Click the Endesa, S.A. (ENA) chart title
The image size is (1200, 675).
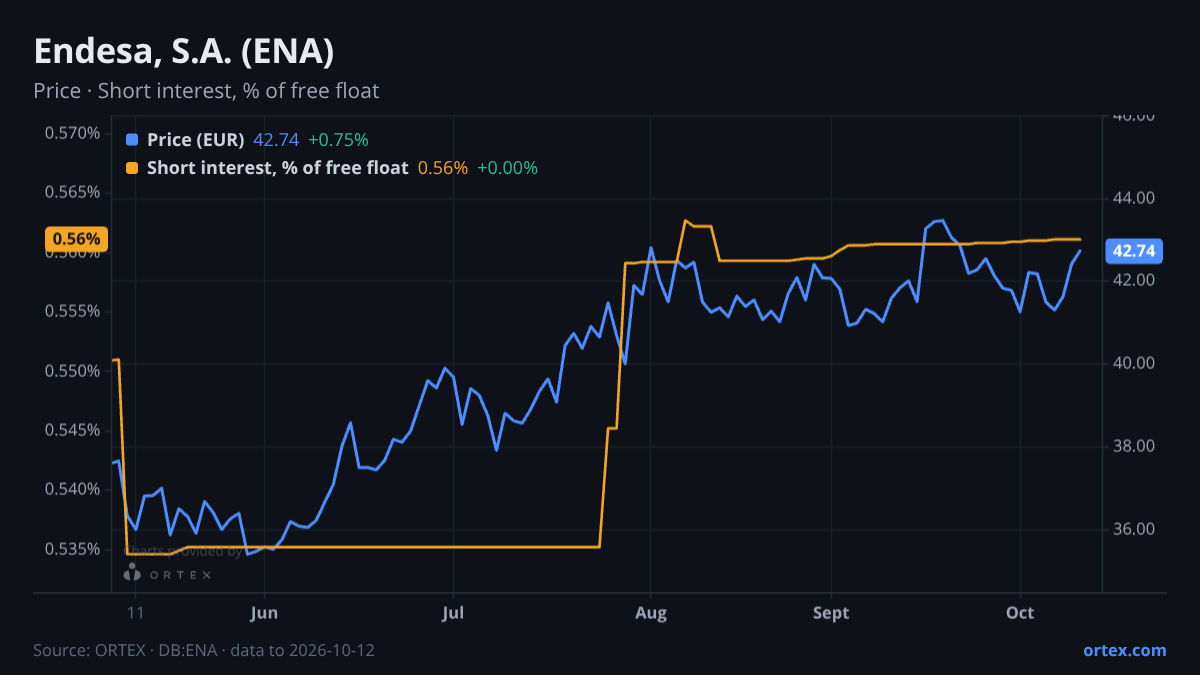click(x=184, y=51)
